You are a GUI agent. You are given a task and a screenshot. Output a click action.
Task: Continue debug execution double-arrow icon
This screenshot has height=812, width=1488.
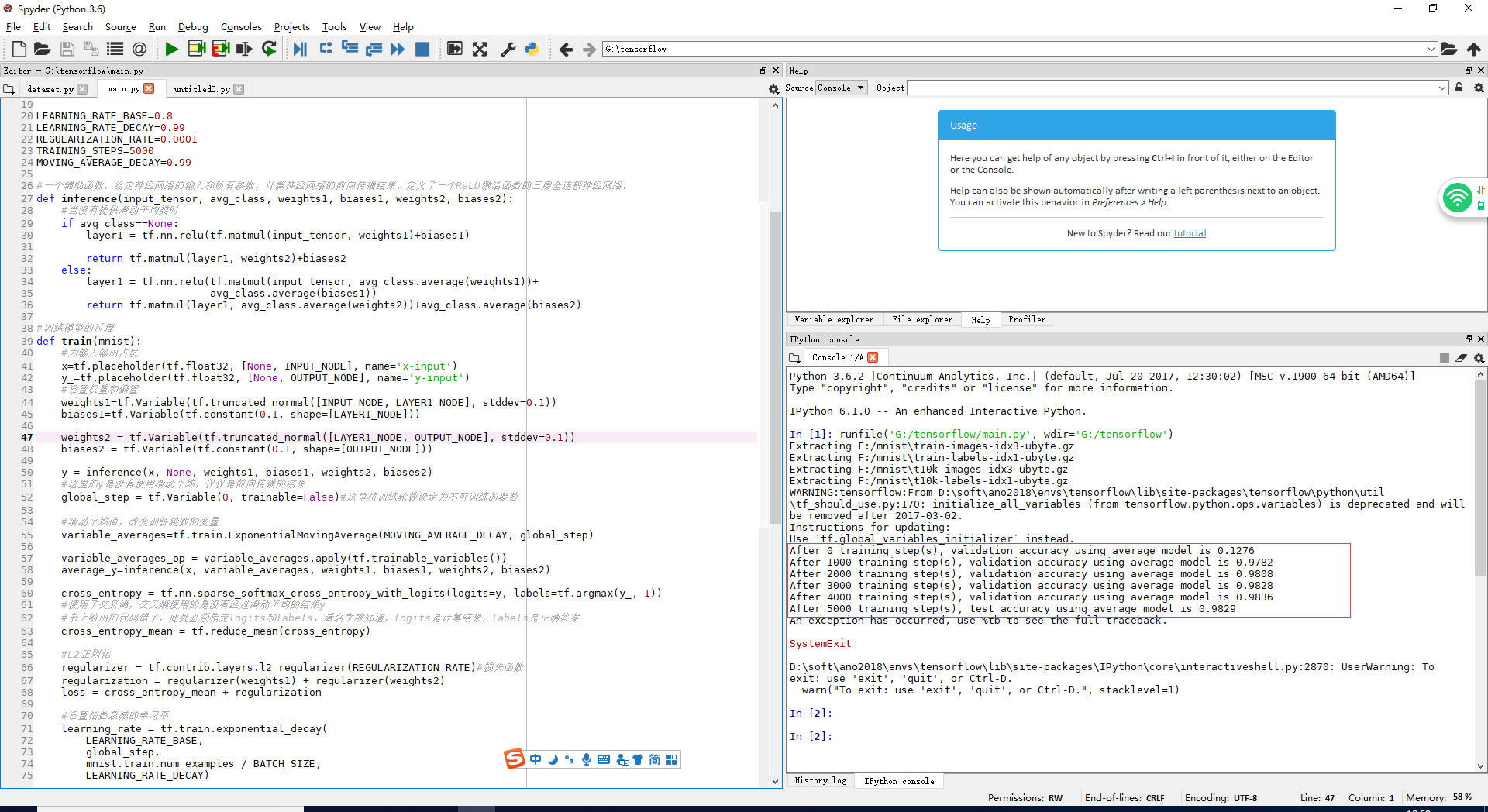click(398, 49)
